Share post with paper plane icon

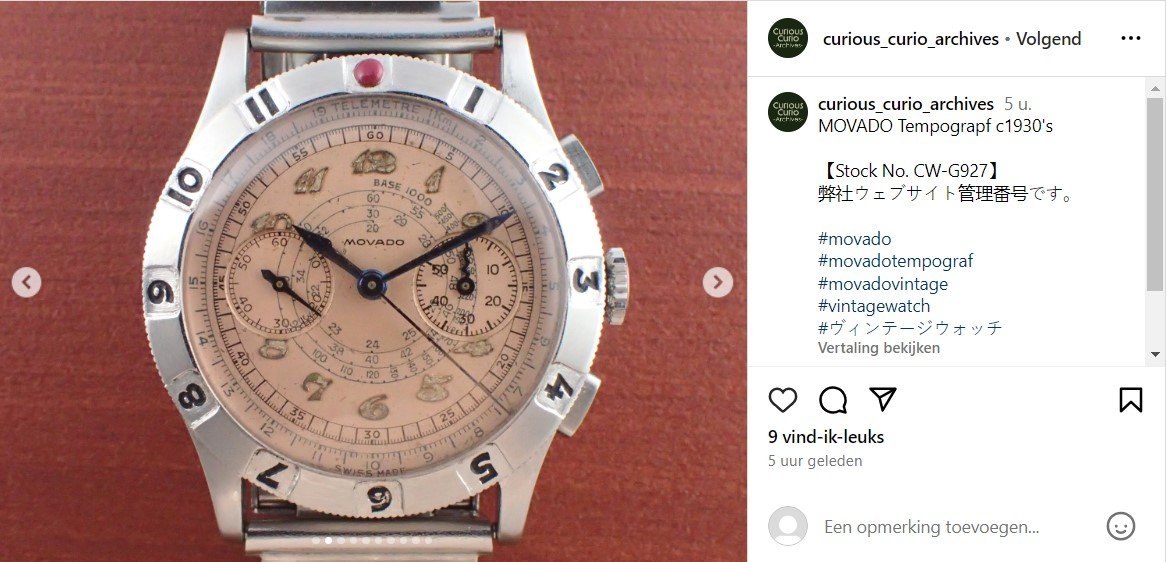(x=883, y=399)
